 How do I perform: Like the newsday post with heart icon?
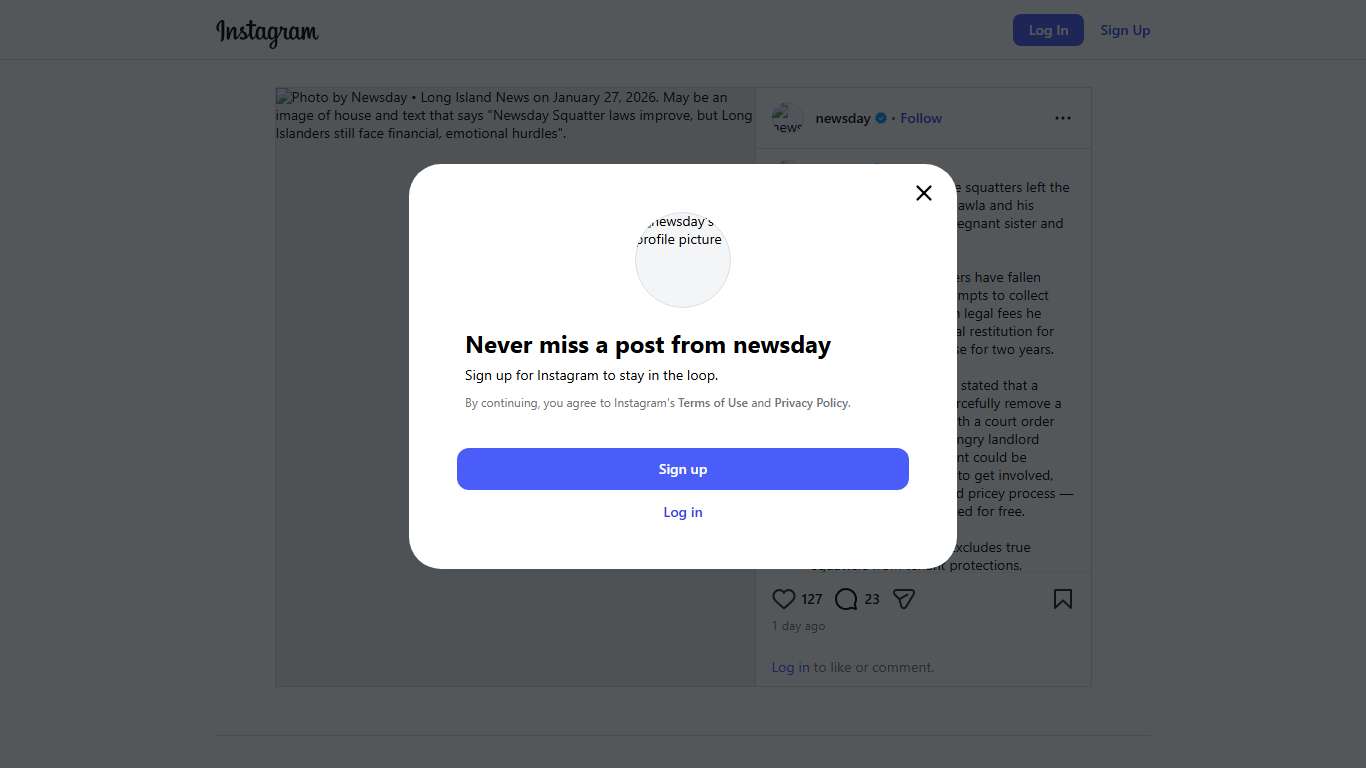point(784,599)
